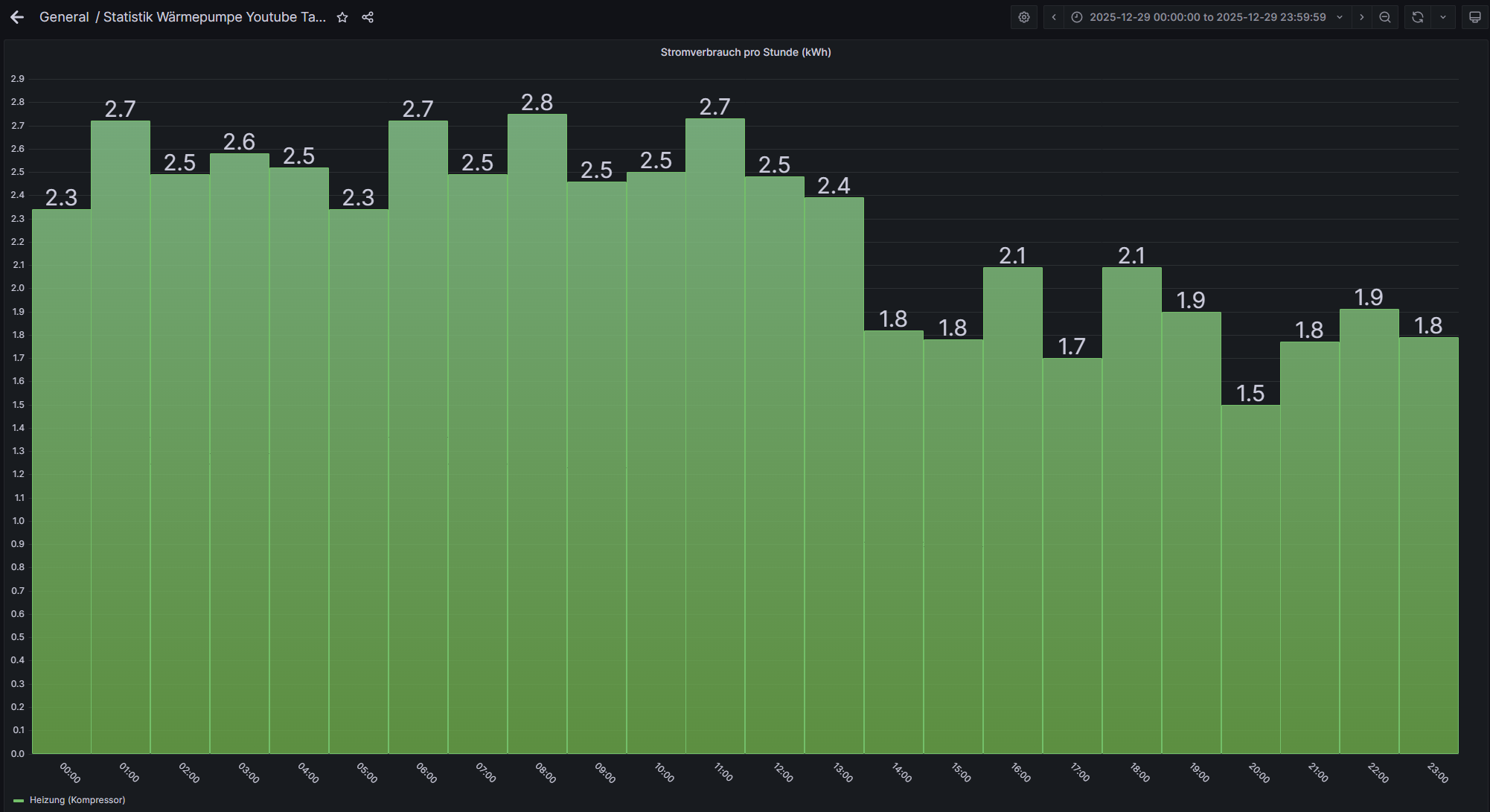Open dashboard settings gear
The width and height of the screenshot is (1490, 812).
point(1024,17)
